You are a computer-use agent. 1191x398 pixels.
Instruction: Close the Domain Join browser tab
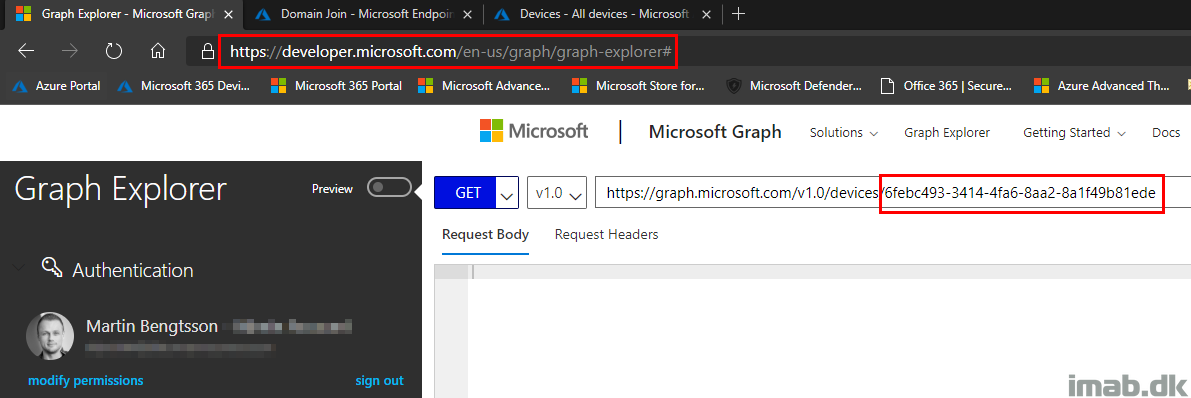(x=467, y=14)
